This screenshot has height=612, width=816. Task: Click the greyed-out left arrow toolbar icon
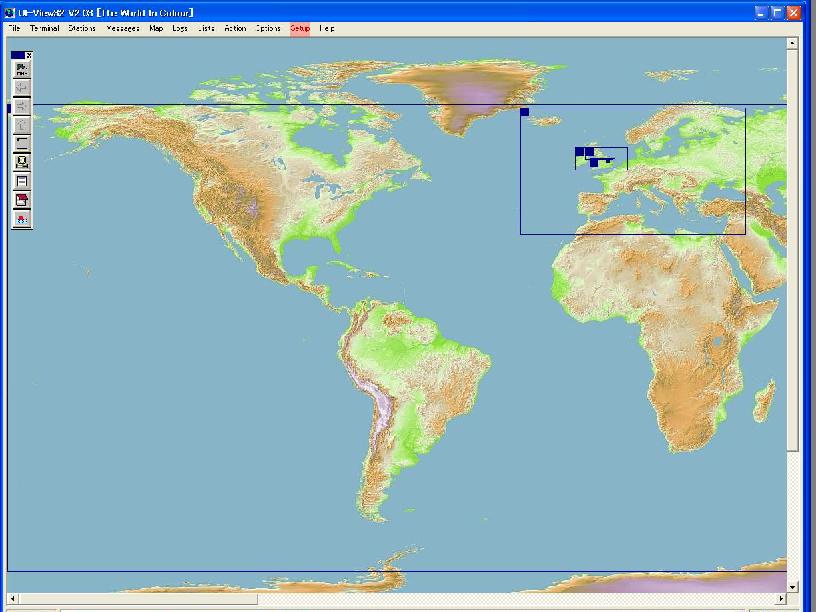pos(22,89)
